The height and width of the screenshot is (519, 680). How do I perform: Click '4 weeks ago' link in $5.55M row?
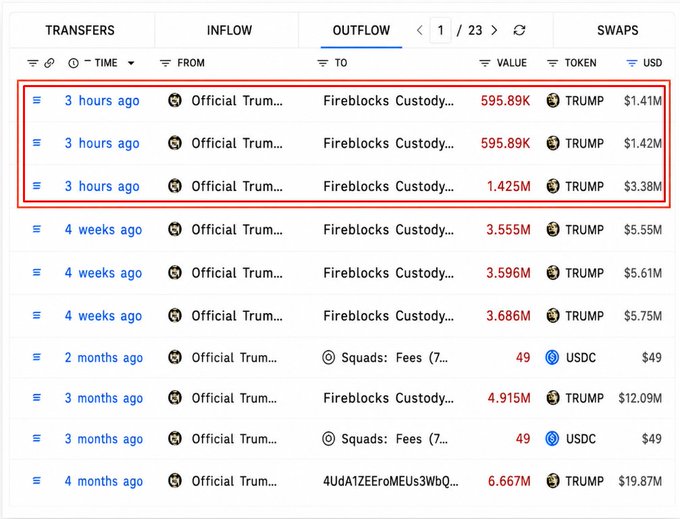click(x=103, y=230)
